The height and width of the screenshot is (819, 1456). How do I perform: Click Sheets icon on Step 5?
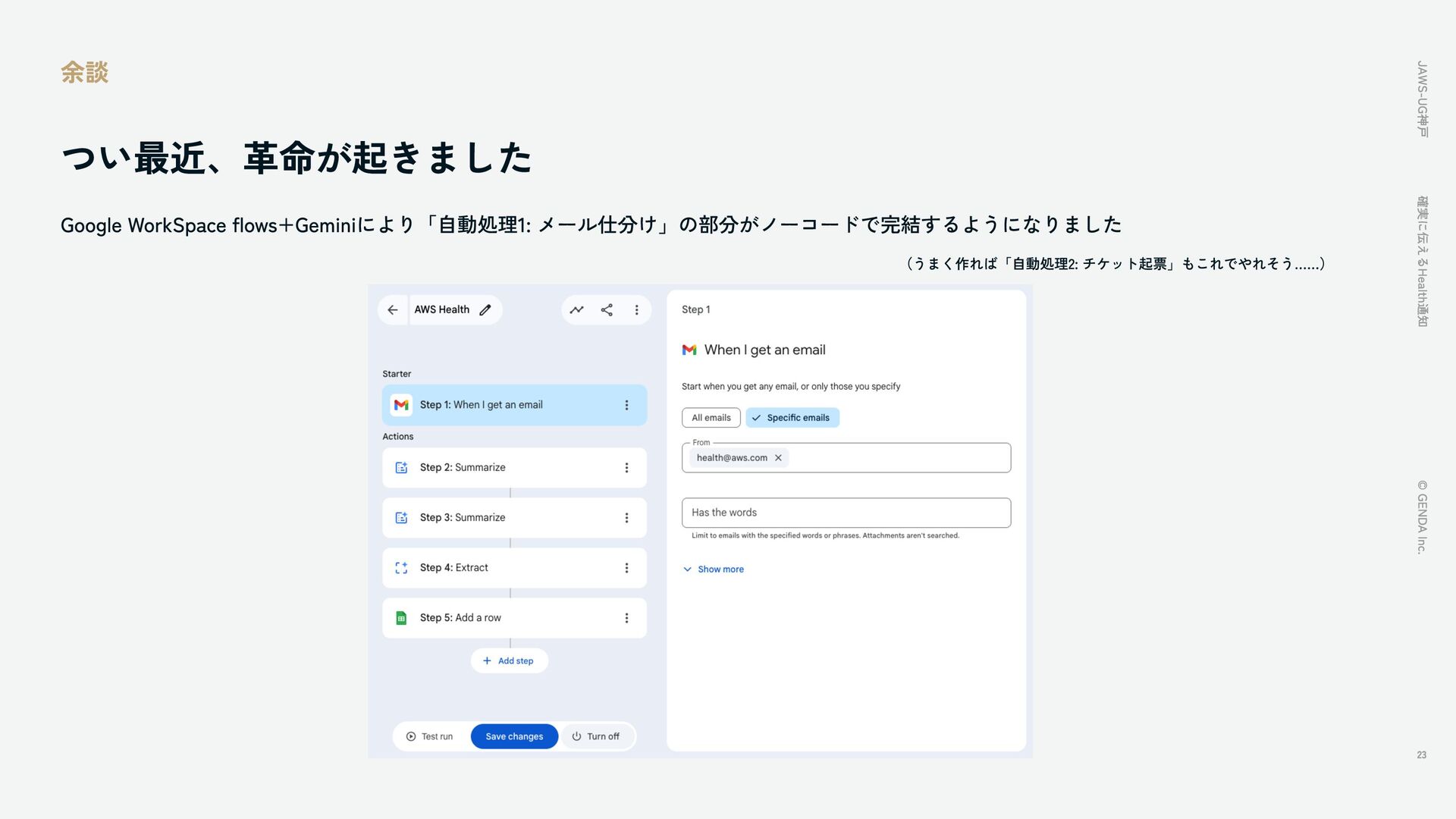tap(401, 618)
